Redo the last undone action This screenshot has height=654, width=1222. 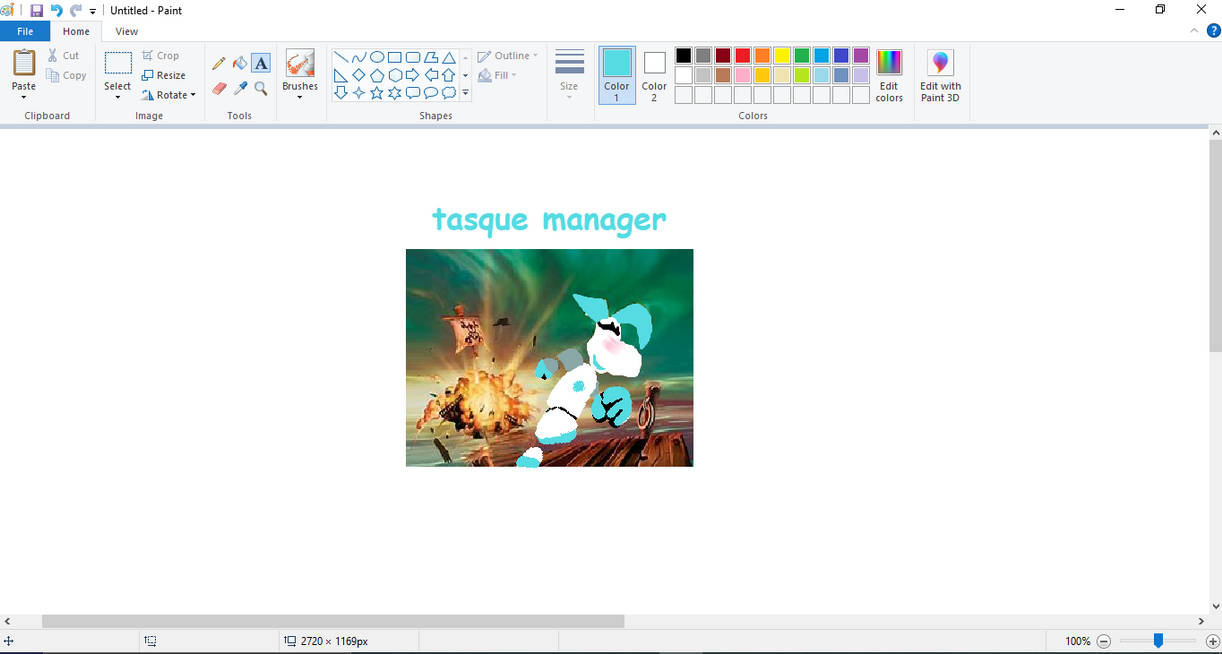tap(76, 10)
